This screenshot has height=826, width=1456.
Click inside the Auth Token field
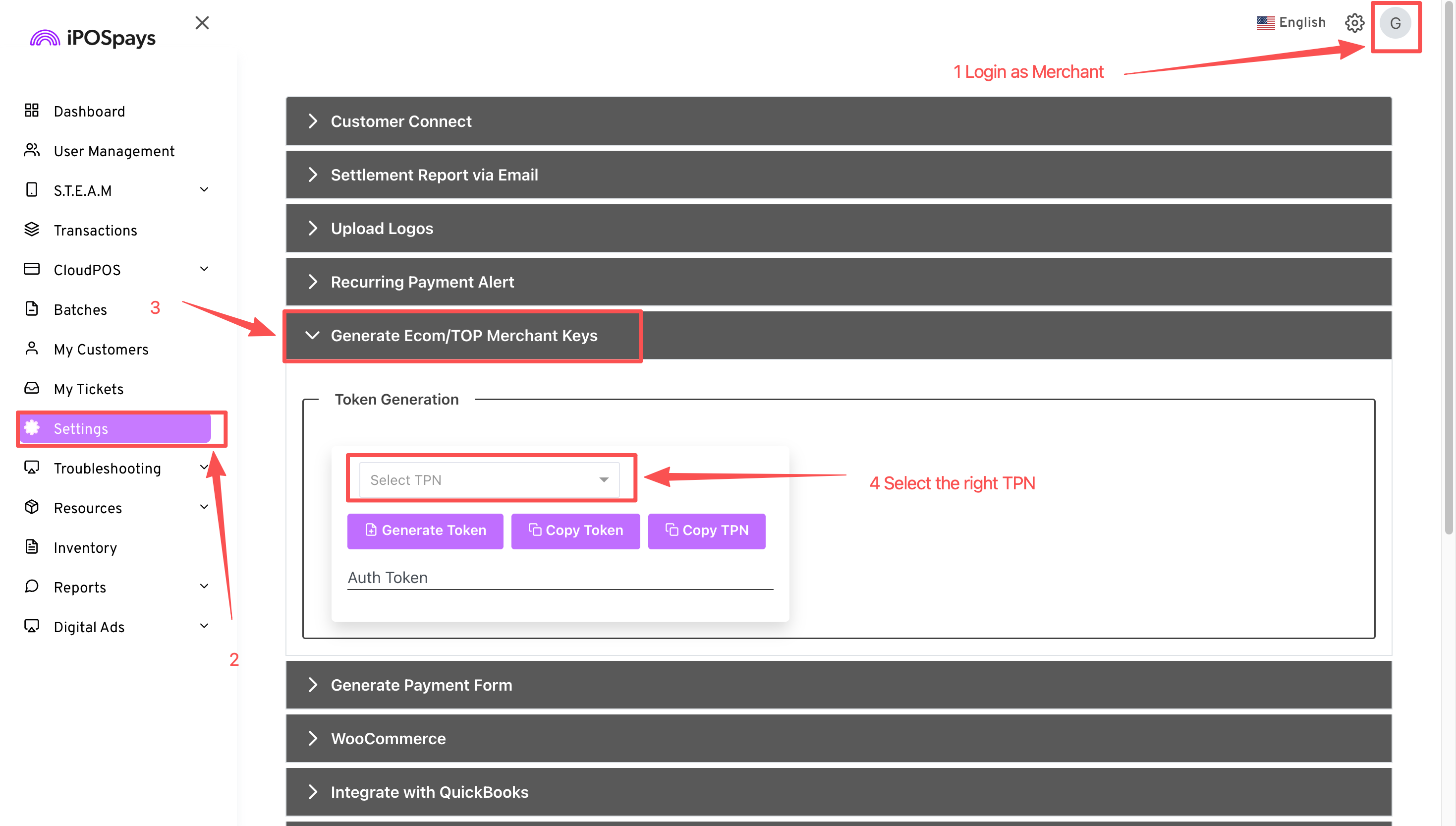pyautogui.click(x=560, y=577)
